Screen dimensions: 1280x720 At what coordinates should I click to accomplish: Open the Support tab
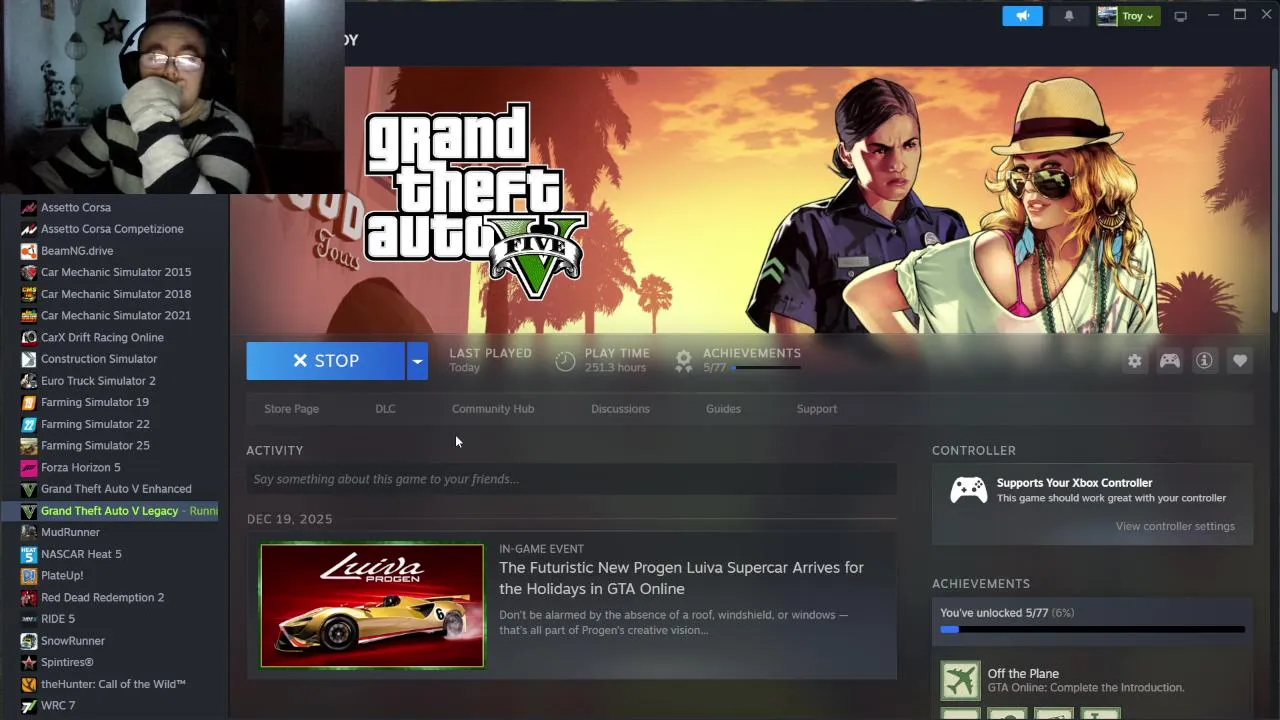(817, 409)
